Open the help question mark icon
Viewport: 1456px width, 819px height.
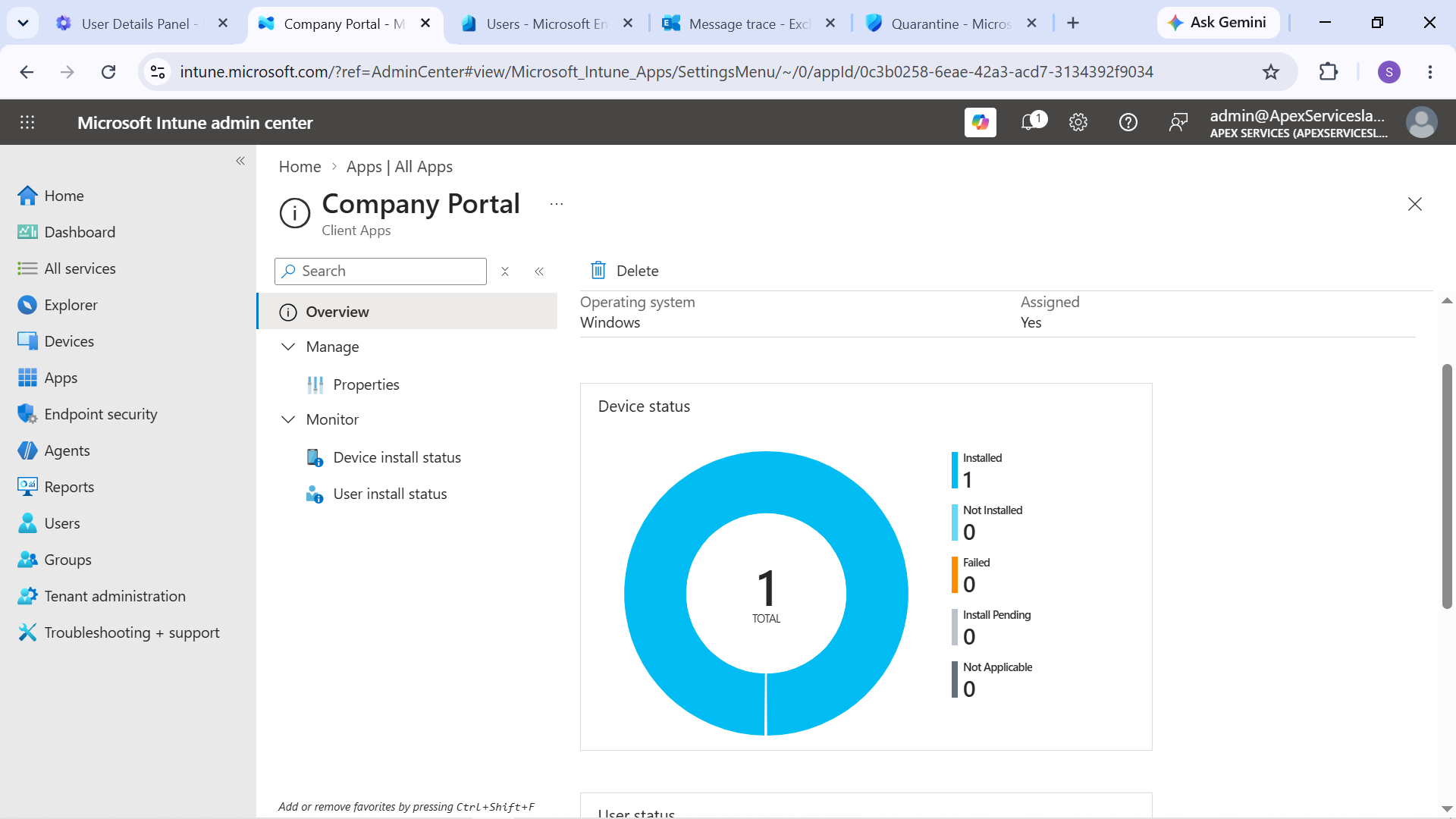(1128, 122)
